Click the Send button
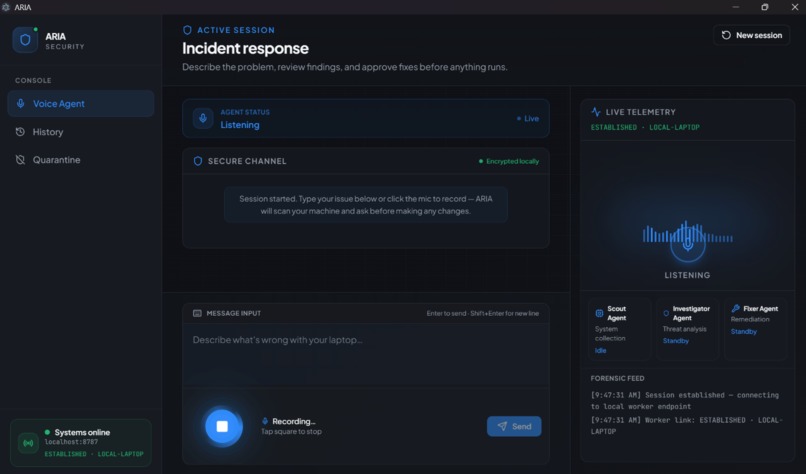 pyautogui.click(x=514, y=426)
